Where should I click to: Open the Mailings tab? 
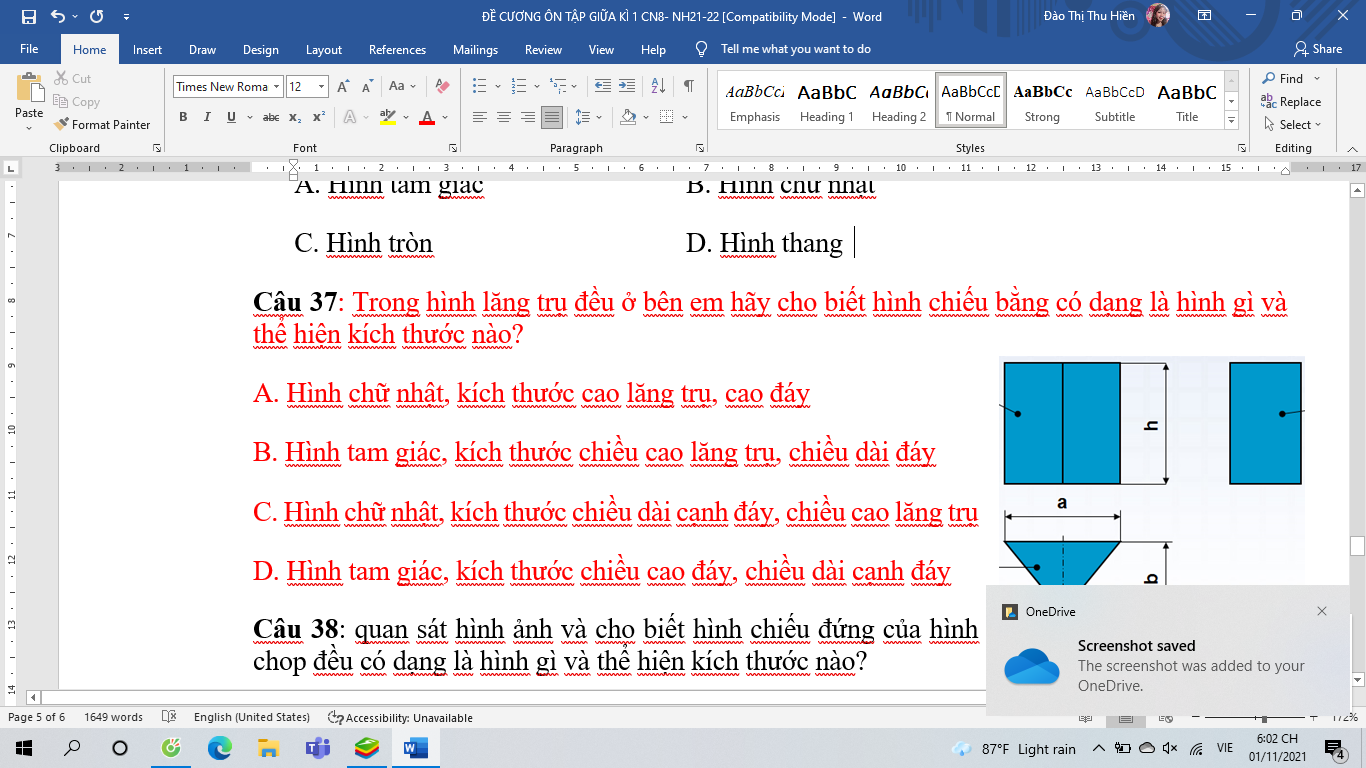[x=475, y=50]
